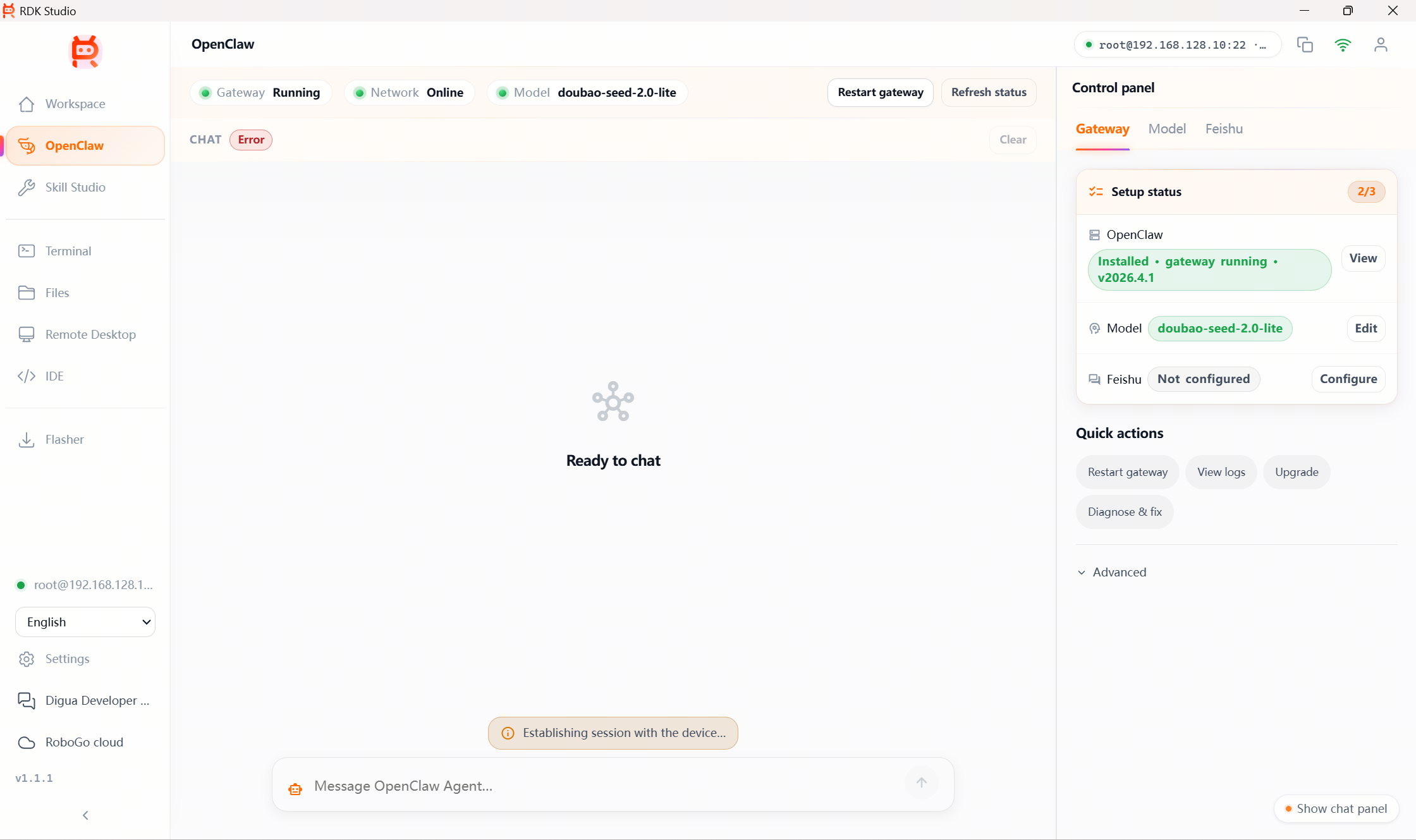Click the OpenClaw server icon in setup card

coord(1094,235)
